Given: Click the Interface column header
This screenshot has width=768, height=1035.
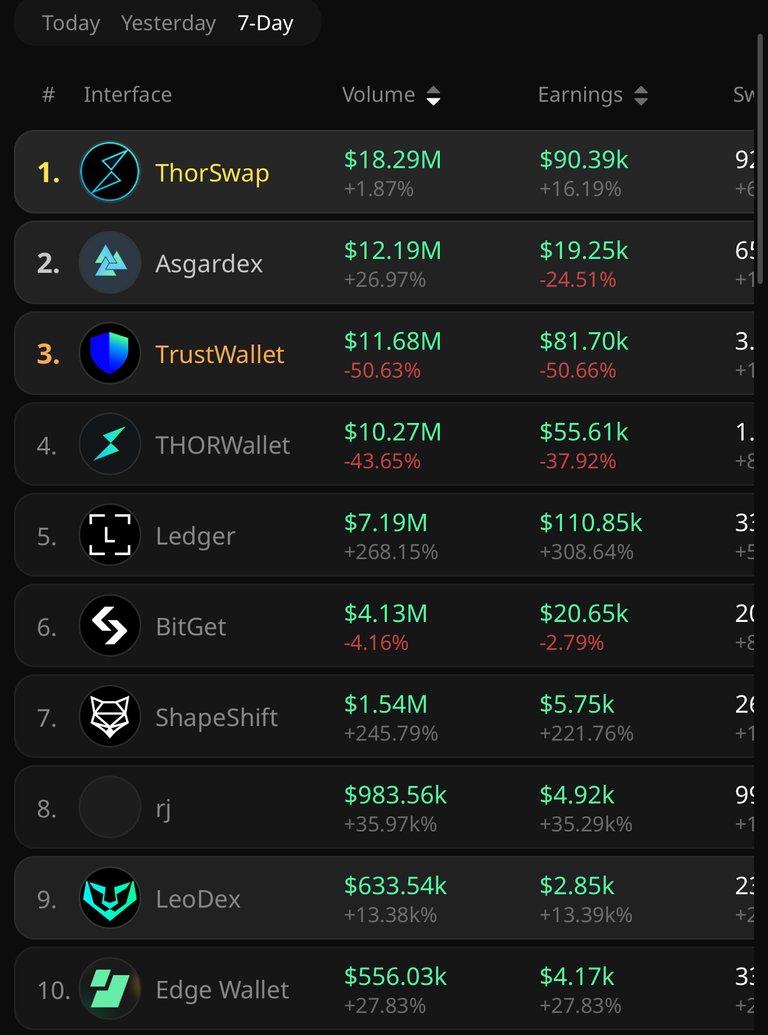Looking at the screenshot, I should pos(127,94).
